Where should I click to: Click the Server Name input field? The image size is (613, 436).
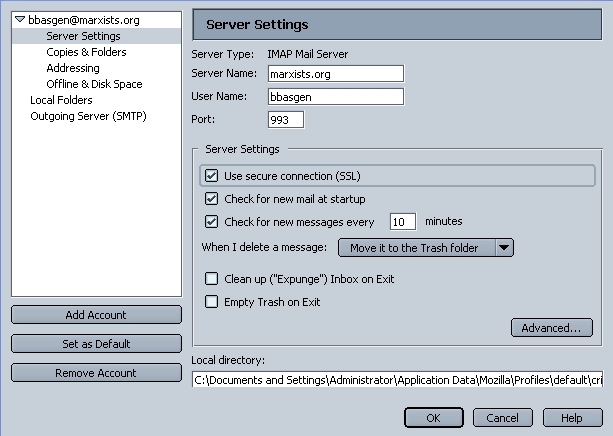[335, 73]
